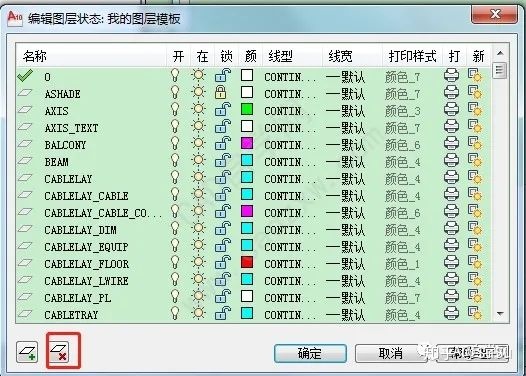526x376 pixels.
Task: Toggle the freeze sun icon for layer 0
Action: pyautogui.click(x=198, y=75)
